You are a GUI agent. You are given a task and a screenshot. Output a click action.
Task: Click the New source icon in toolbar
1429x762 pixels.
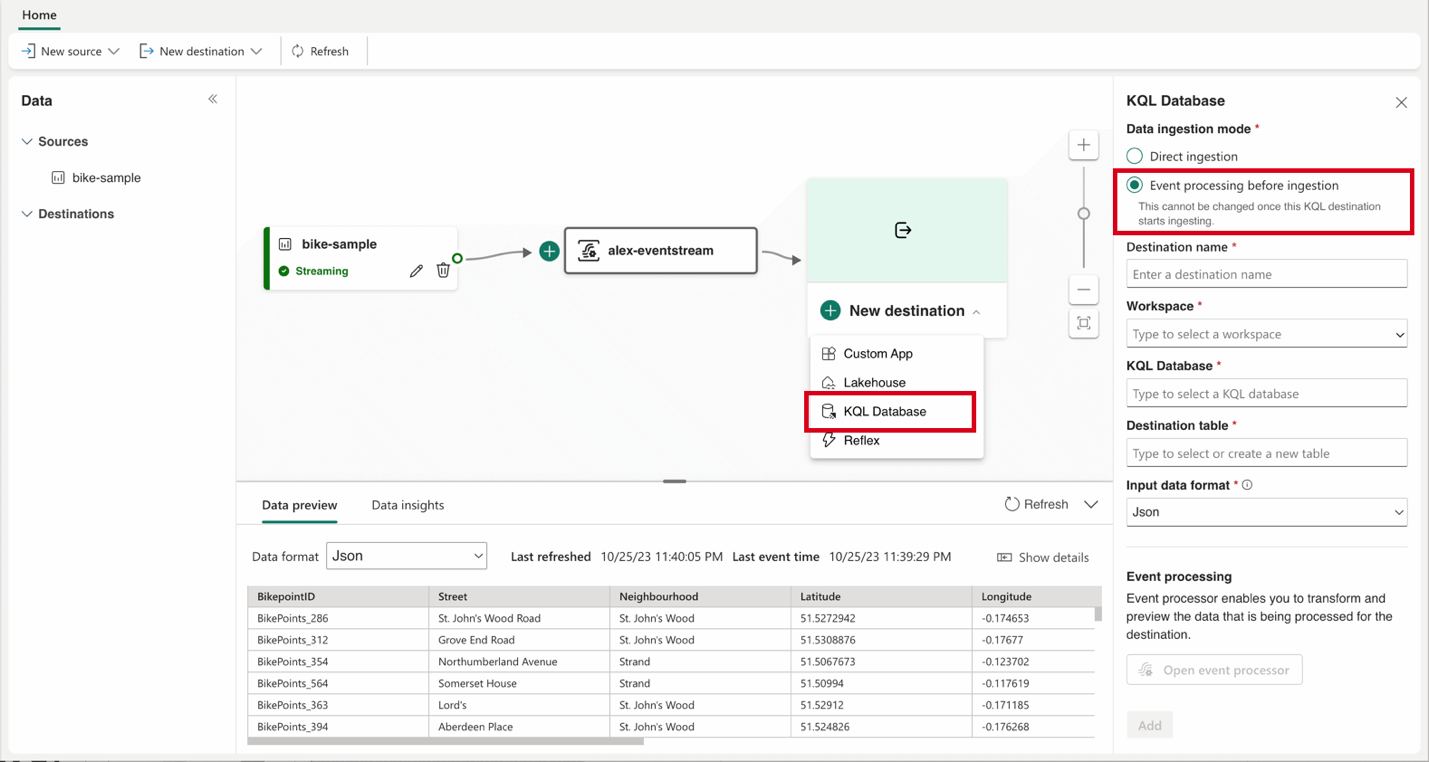(28, 51)
